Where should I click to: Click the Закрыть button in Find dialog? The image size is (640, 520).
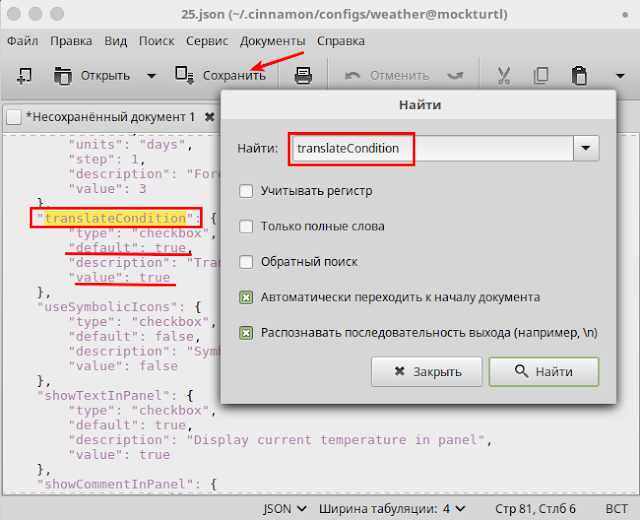(427, 372)
